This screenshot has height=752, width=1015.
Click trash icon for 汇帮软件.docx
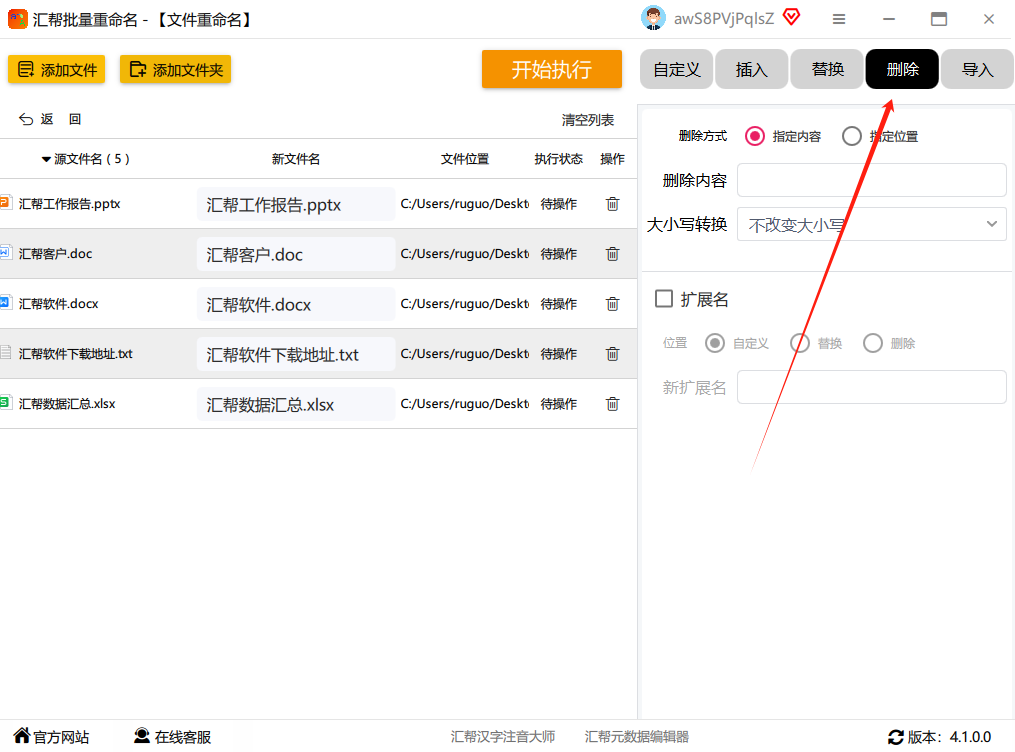coord(612,304)
